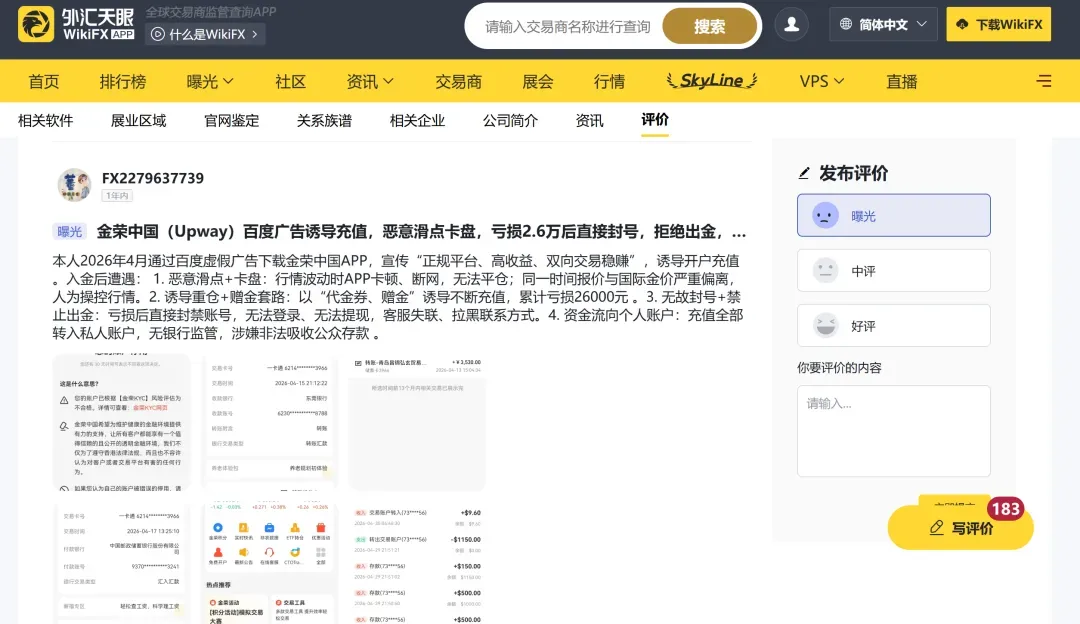This screenshot has height=624, width=1080.
Task: Switch to the 评价 tab
Action: pyautogui.click(x=655, y=120)
